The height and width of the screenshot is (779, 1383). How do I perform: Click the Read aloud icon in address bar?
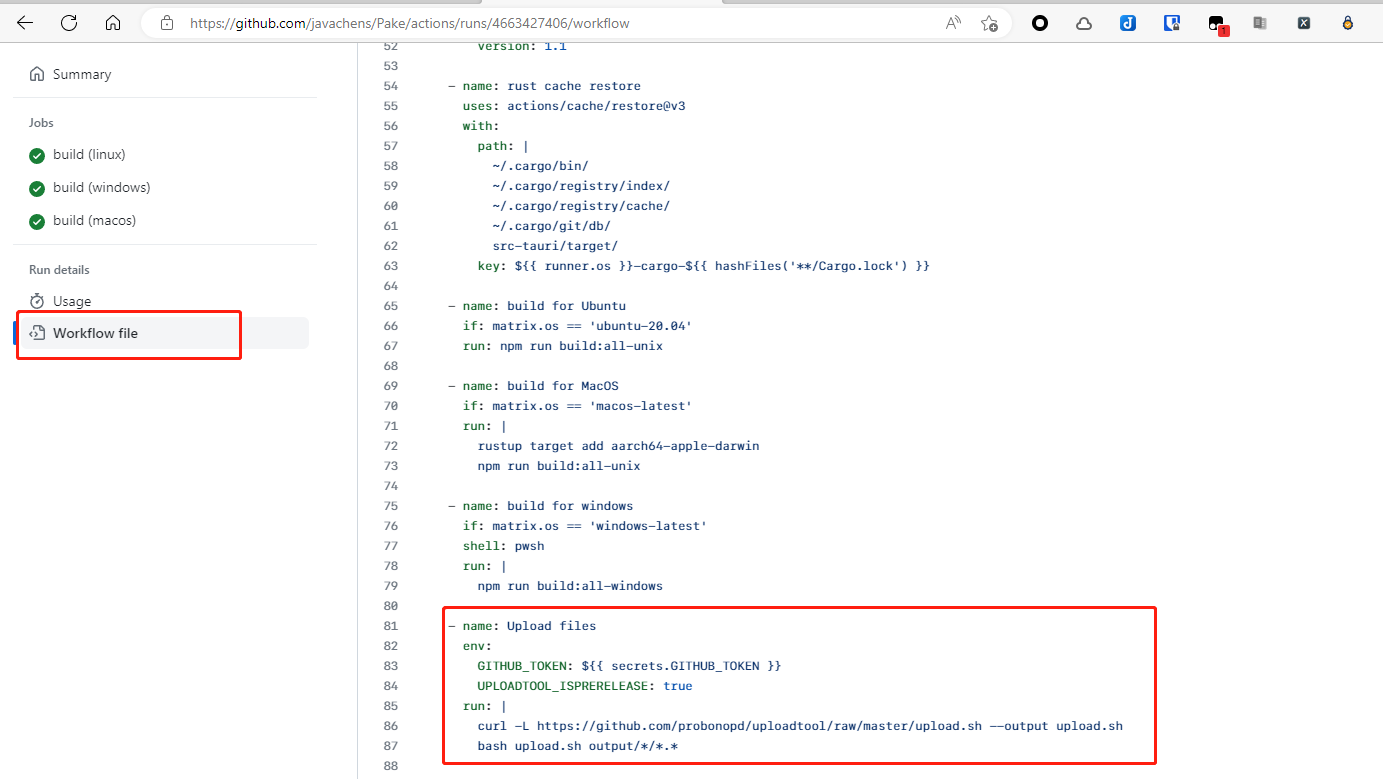tap(953, 23)
